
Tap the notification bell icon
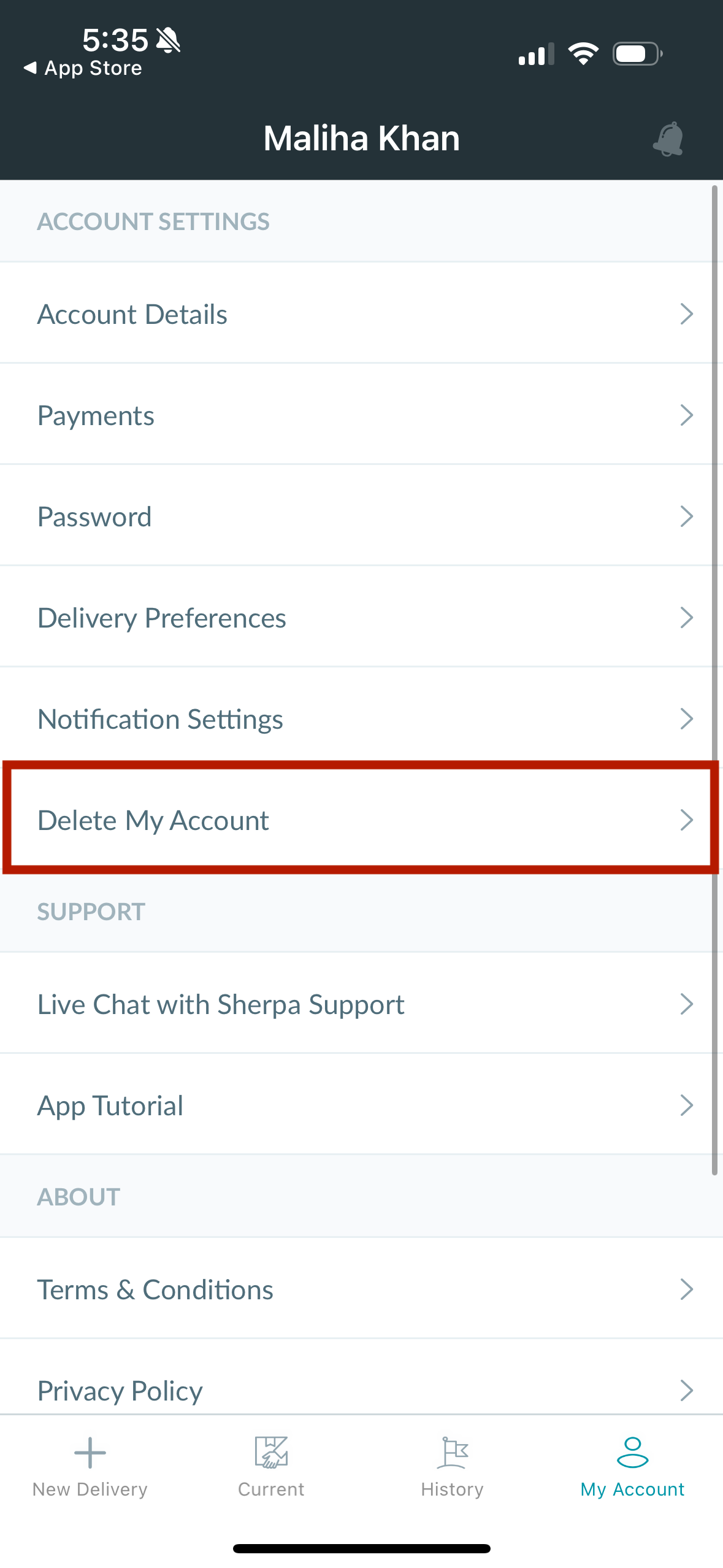[x=668, y=139]
